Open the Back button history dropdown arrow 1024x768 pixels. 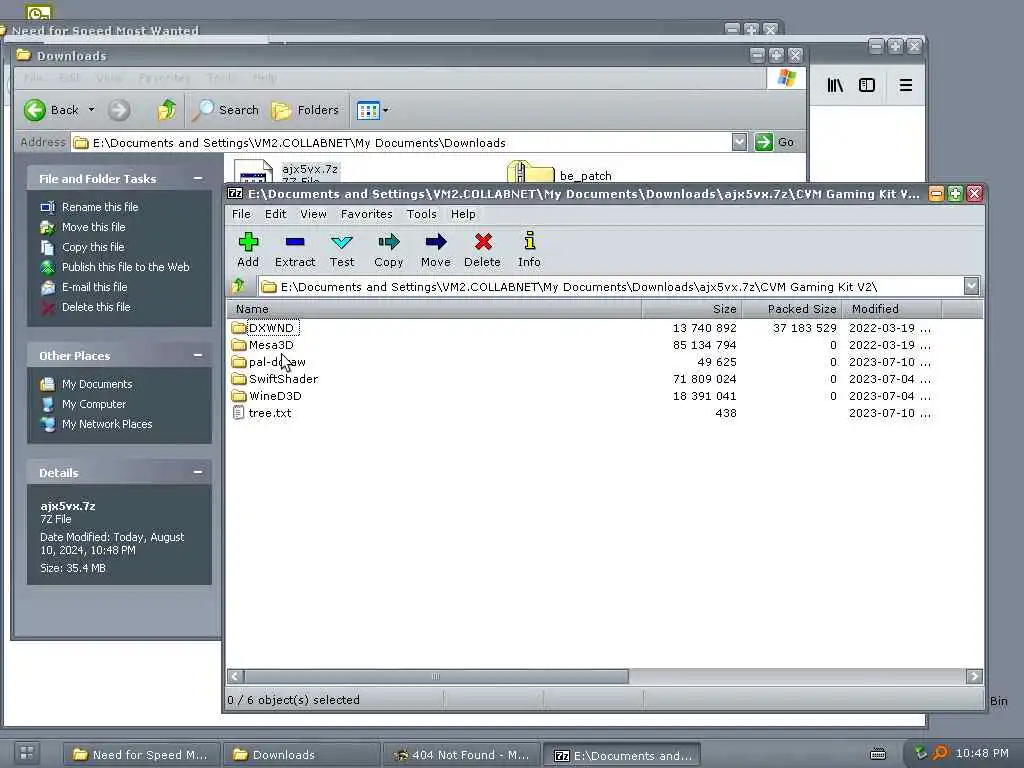(x=91, y=110)
